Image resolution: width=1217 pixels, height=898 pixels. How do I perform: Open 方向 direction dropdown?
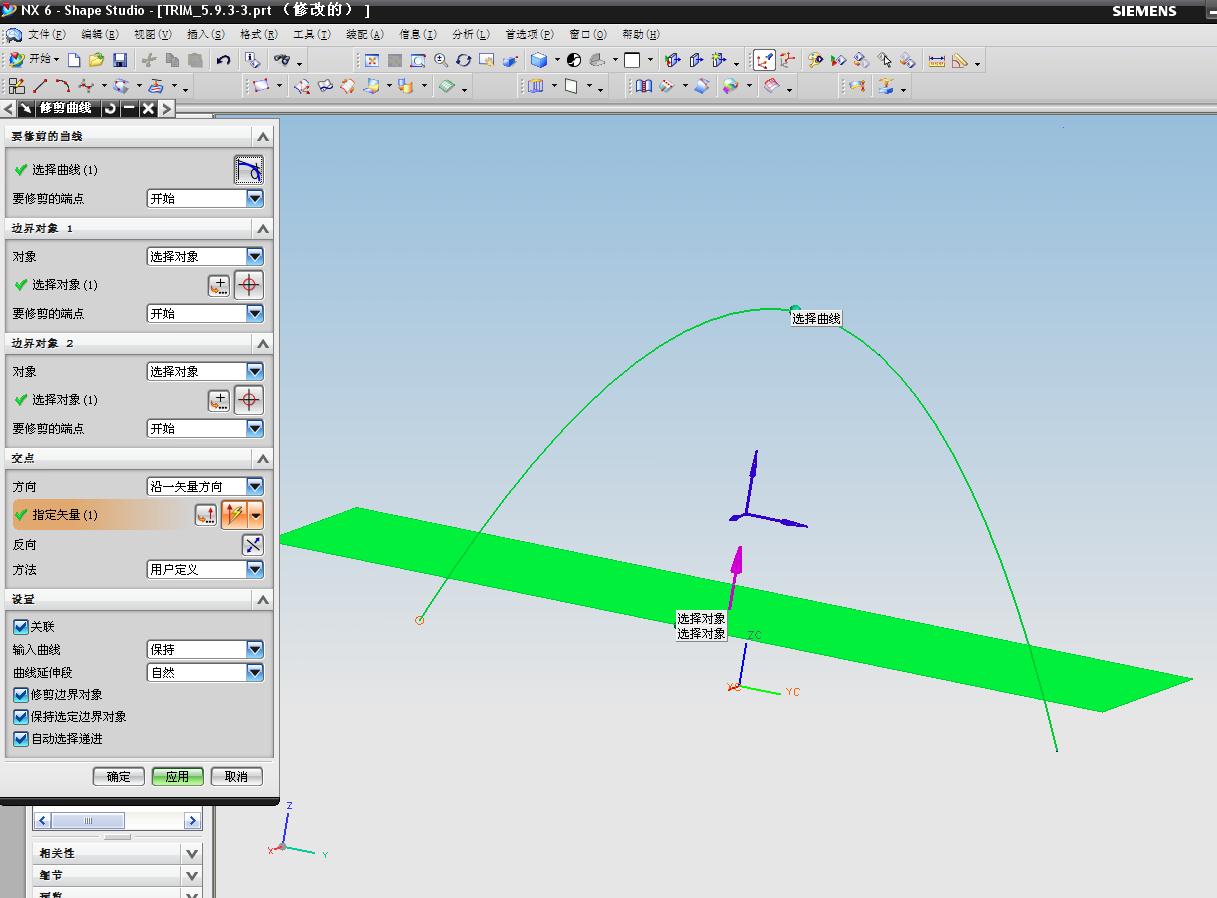click(x=255, y=486)
